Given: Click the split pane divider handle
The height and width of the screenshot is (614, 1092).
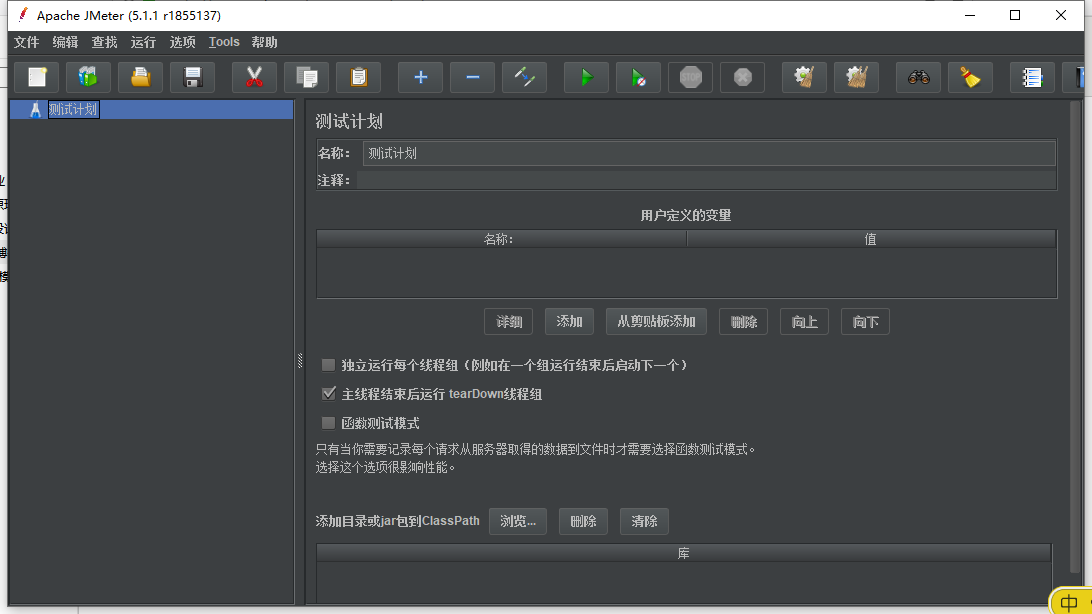Looking at the screenshot, I should pos(300,360).
